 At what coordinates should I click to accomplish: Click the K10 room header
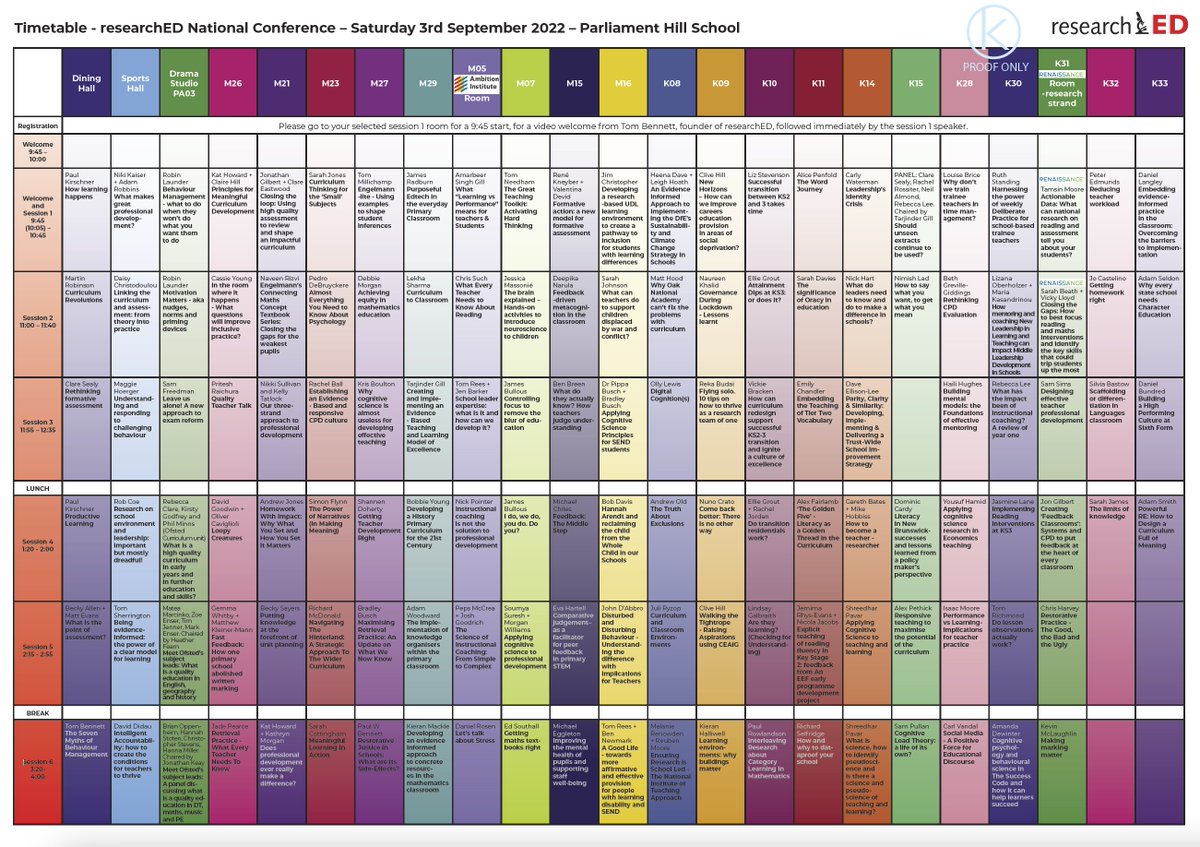[769, 83]
